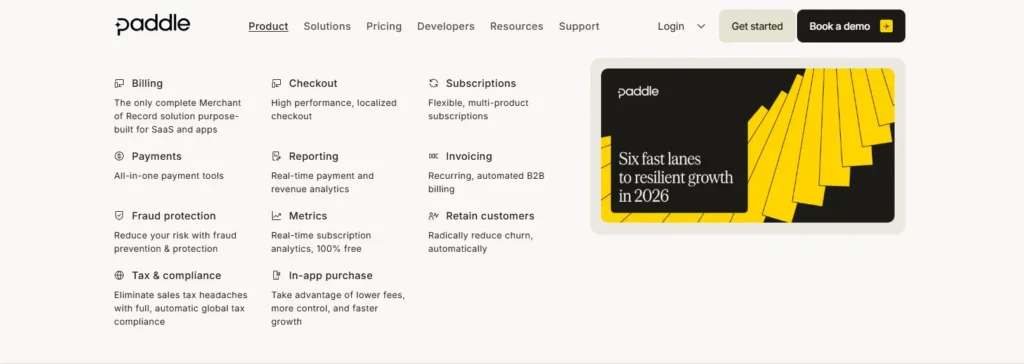Click the Login link
Screen dimensions: 1024x364
tap(671, 26)
